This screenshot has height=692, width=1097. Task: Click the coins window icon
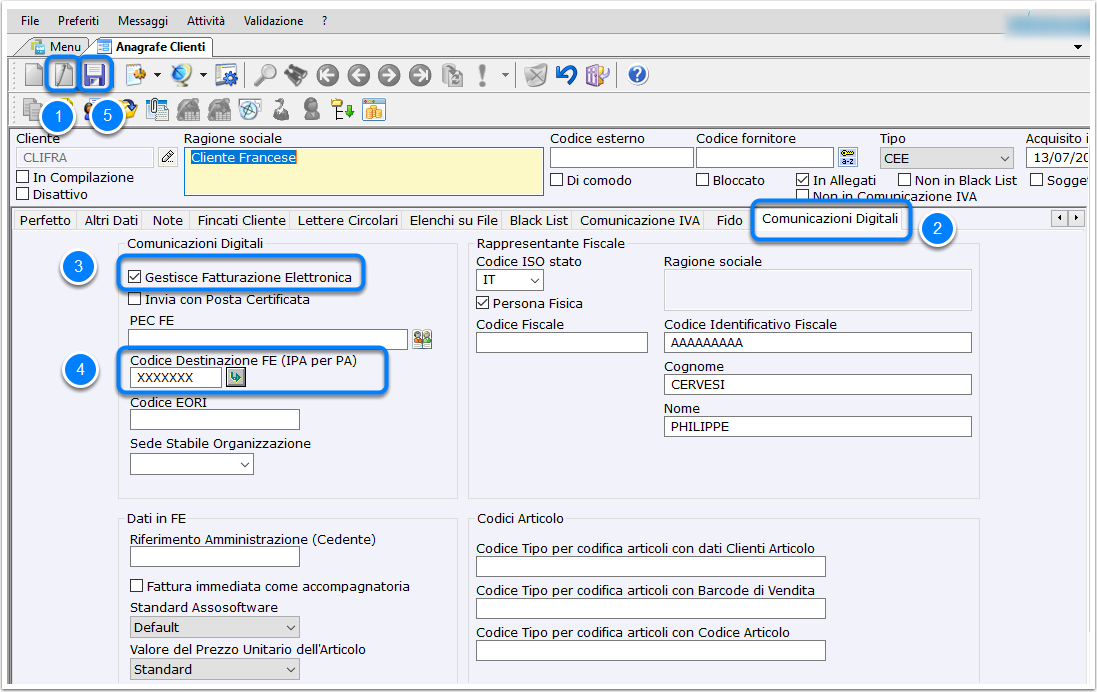pos(374,110)
